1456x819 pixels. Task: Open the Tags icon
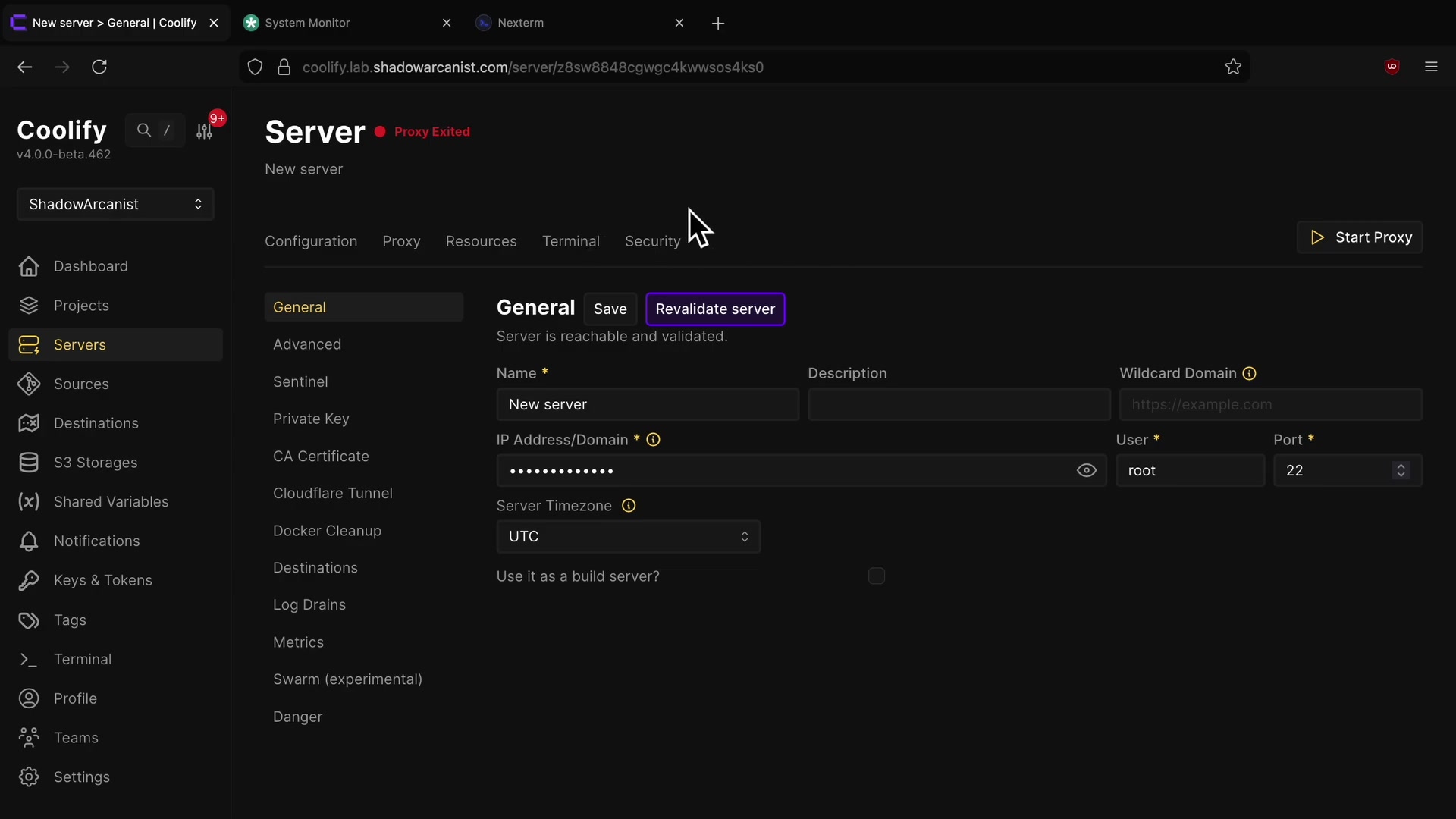pos(29,620)
